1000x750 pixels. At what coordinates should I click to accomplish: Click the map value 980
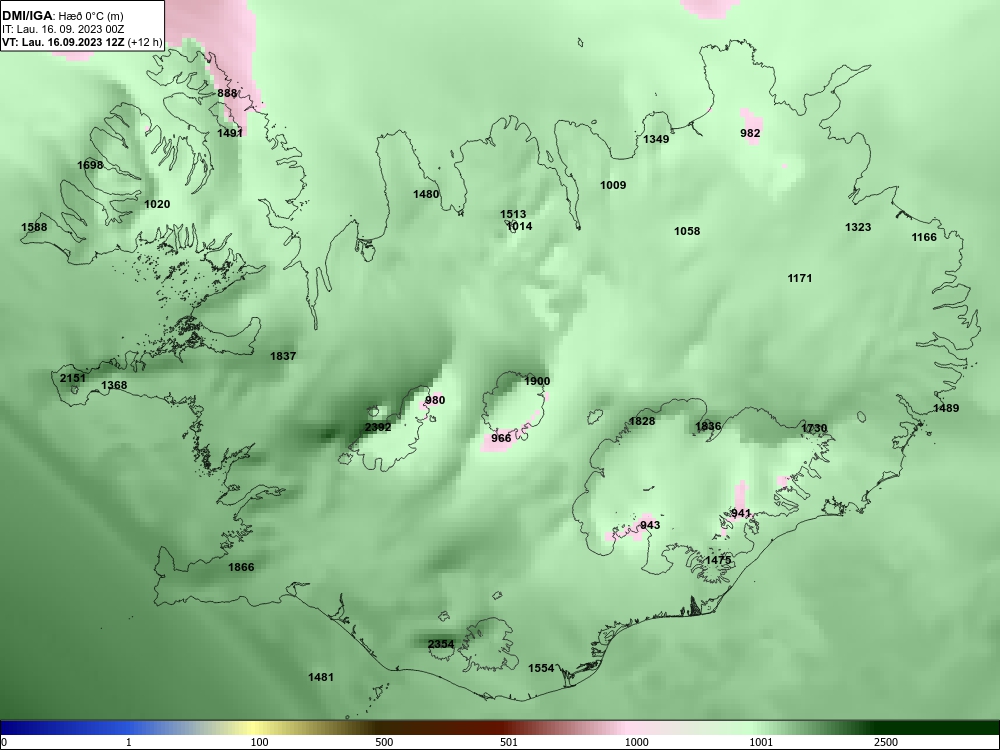tap(435, 401)
